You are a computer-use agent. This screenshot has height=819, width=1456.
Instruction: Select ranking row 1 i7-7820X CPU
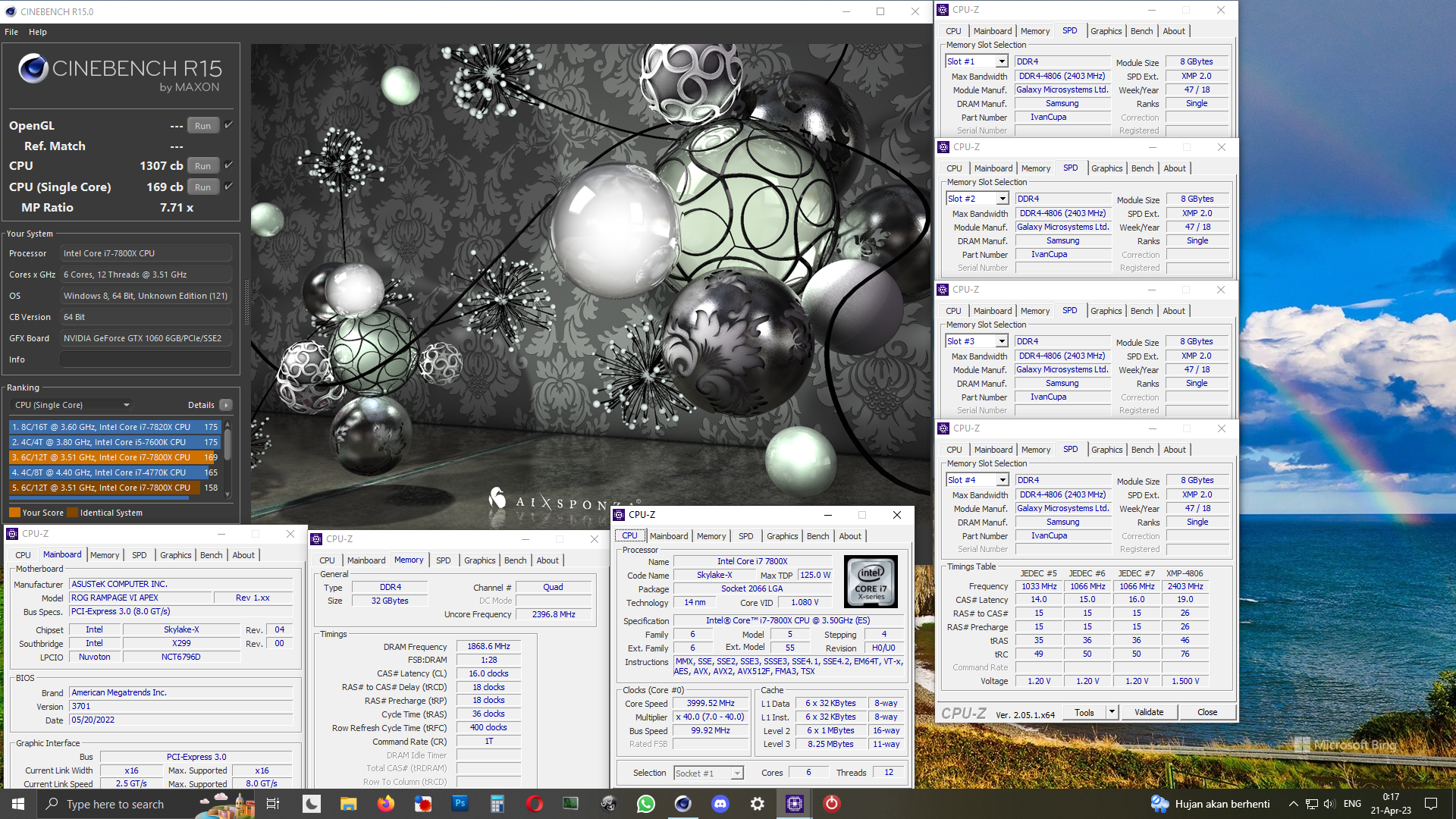click(115, 427)
